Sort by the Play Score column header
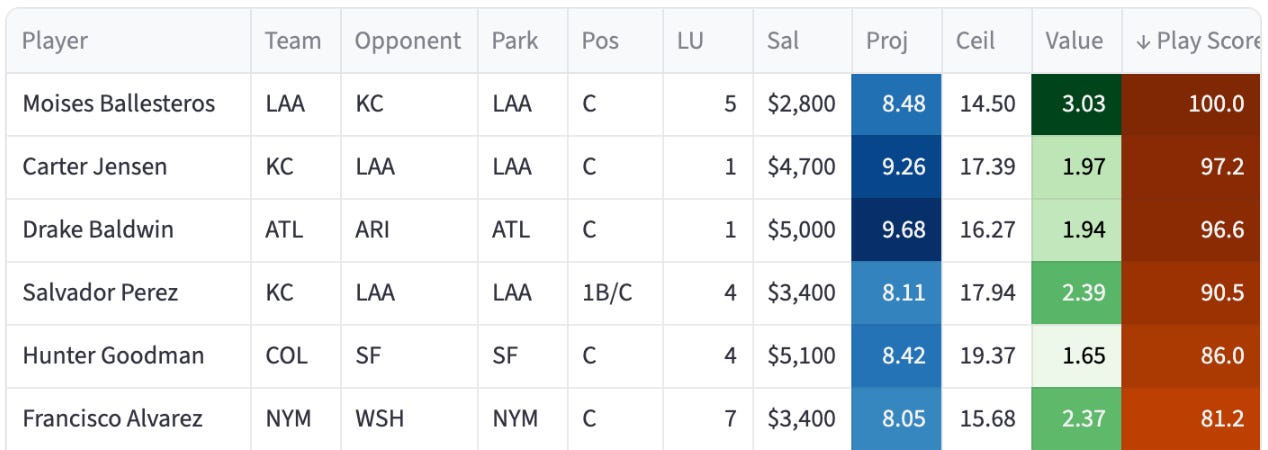The width and height of the screenshot is (1268, 450). (x=1196, y=41)
